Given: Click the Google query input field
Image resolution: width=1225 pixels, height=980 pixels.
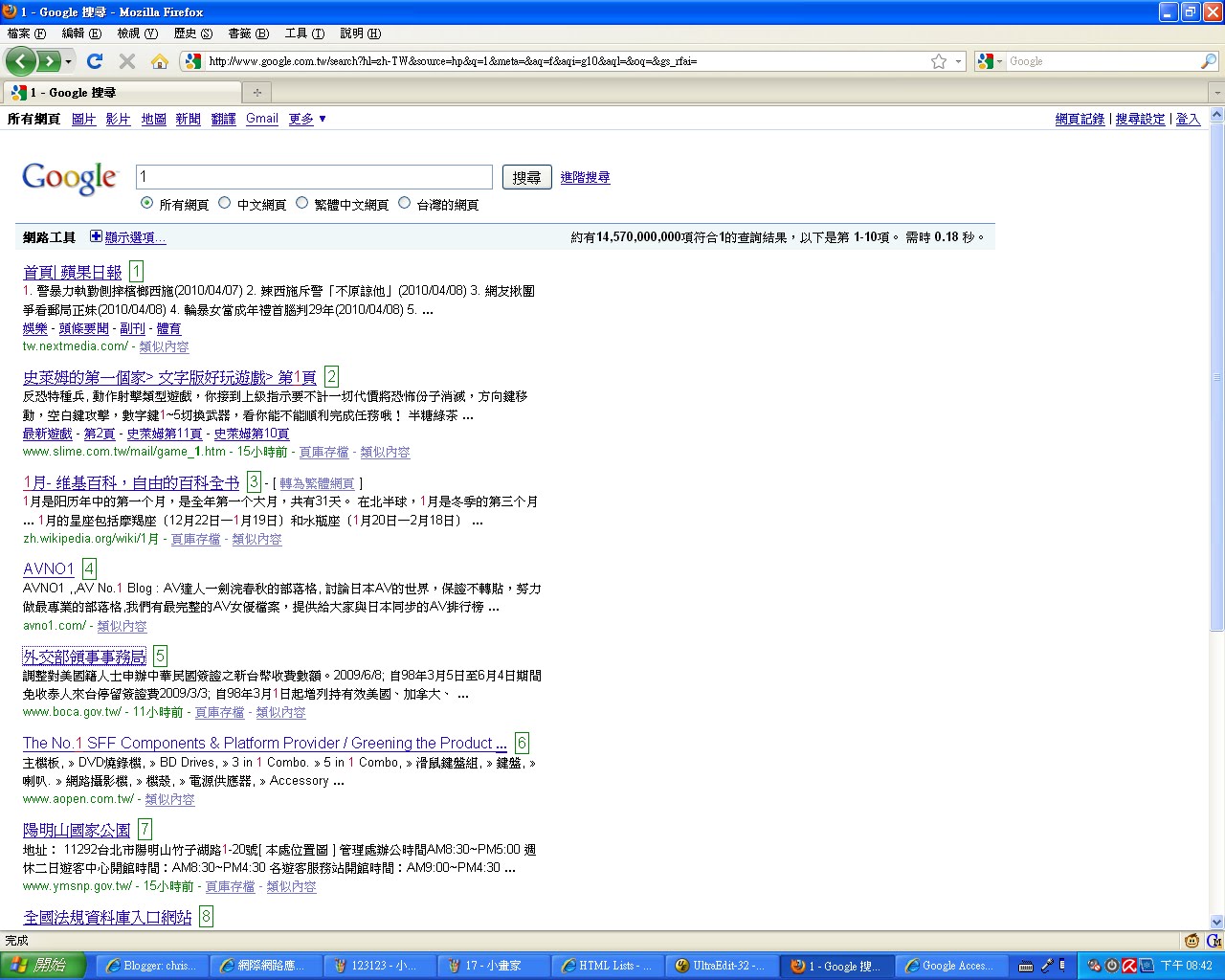Looking at the screenshot, I should coord(314,177).
